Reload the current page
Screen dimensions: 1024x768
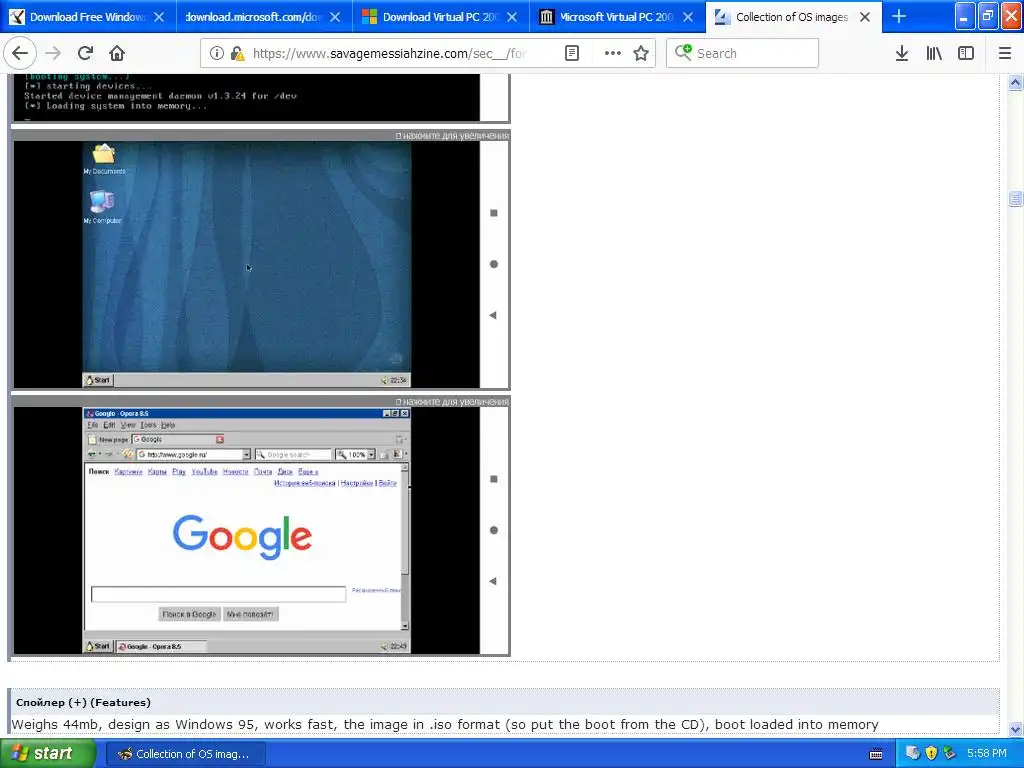(86, 54)
